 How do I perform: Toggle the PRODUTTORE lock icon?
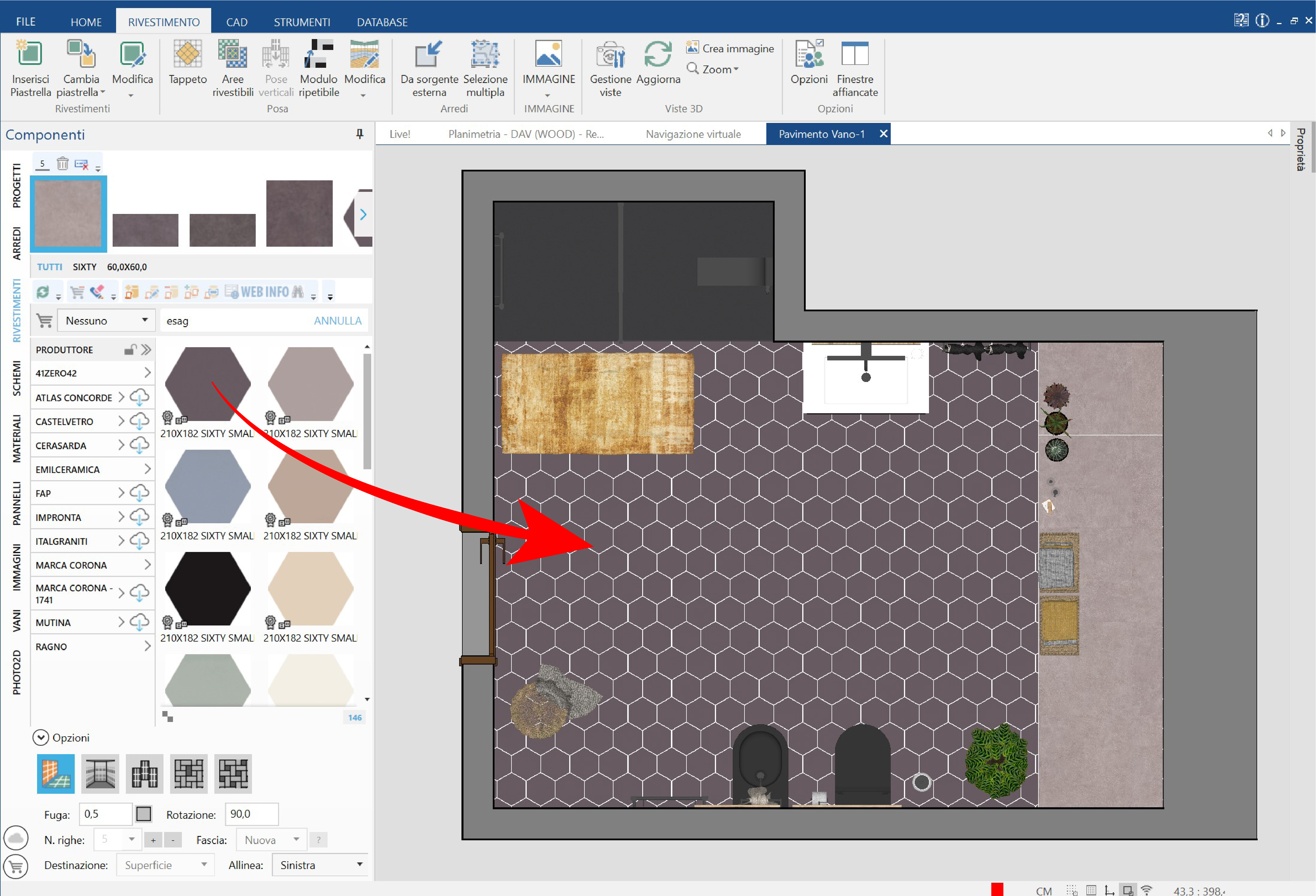tap(130, 350)
